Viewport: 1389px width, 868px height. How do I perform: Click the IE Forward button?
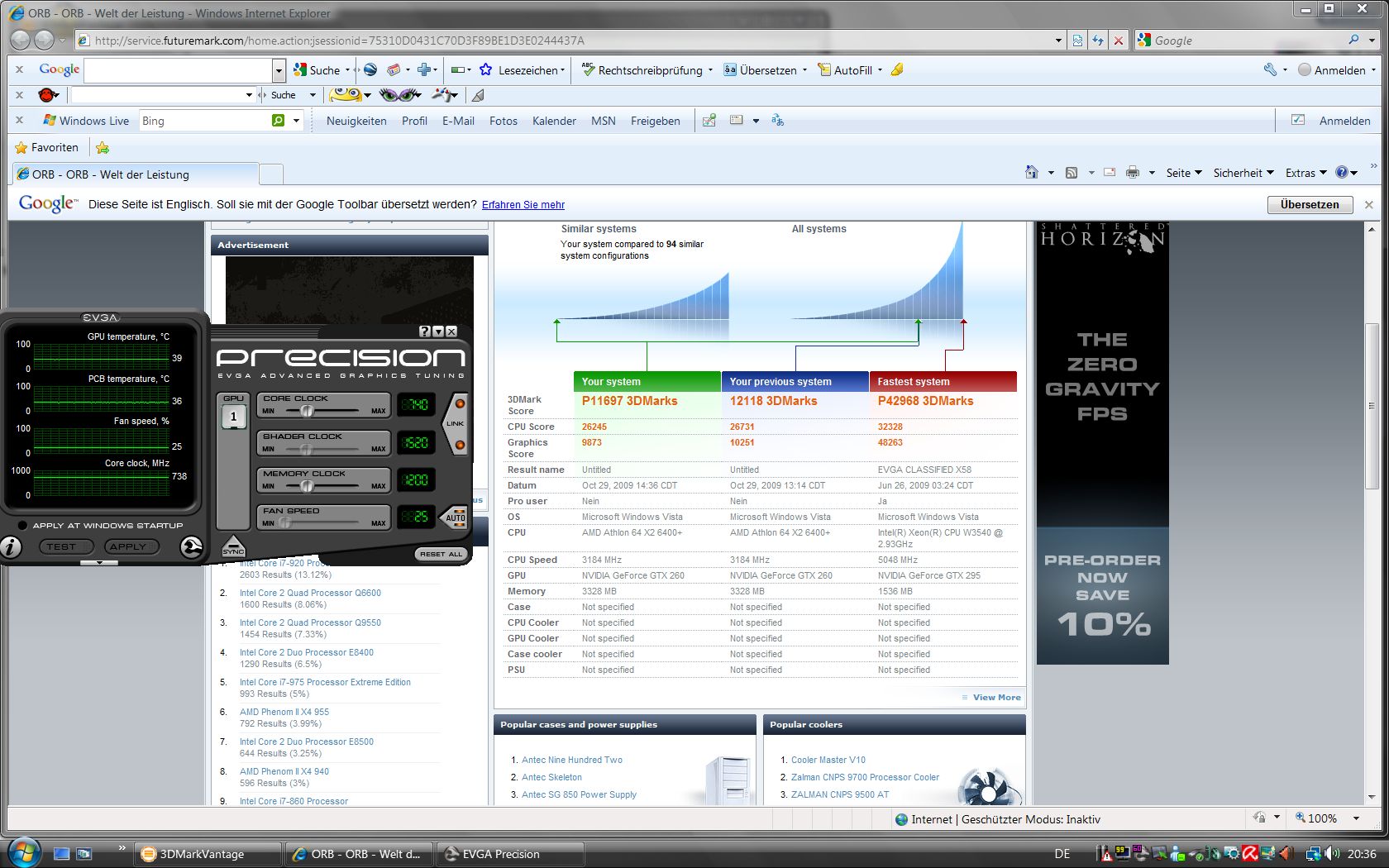tap(45, 40)
